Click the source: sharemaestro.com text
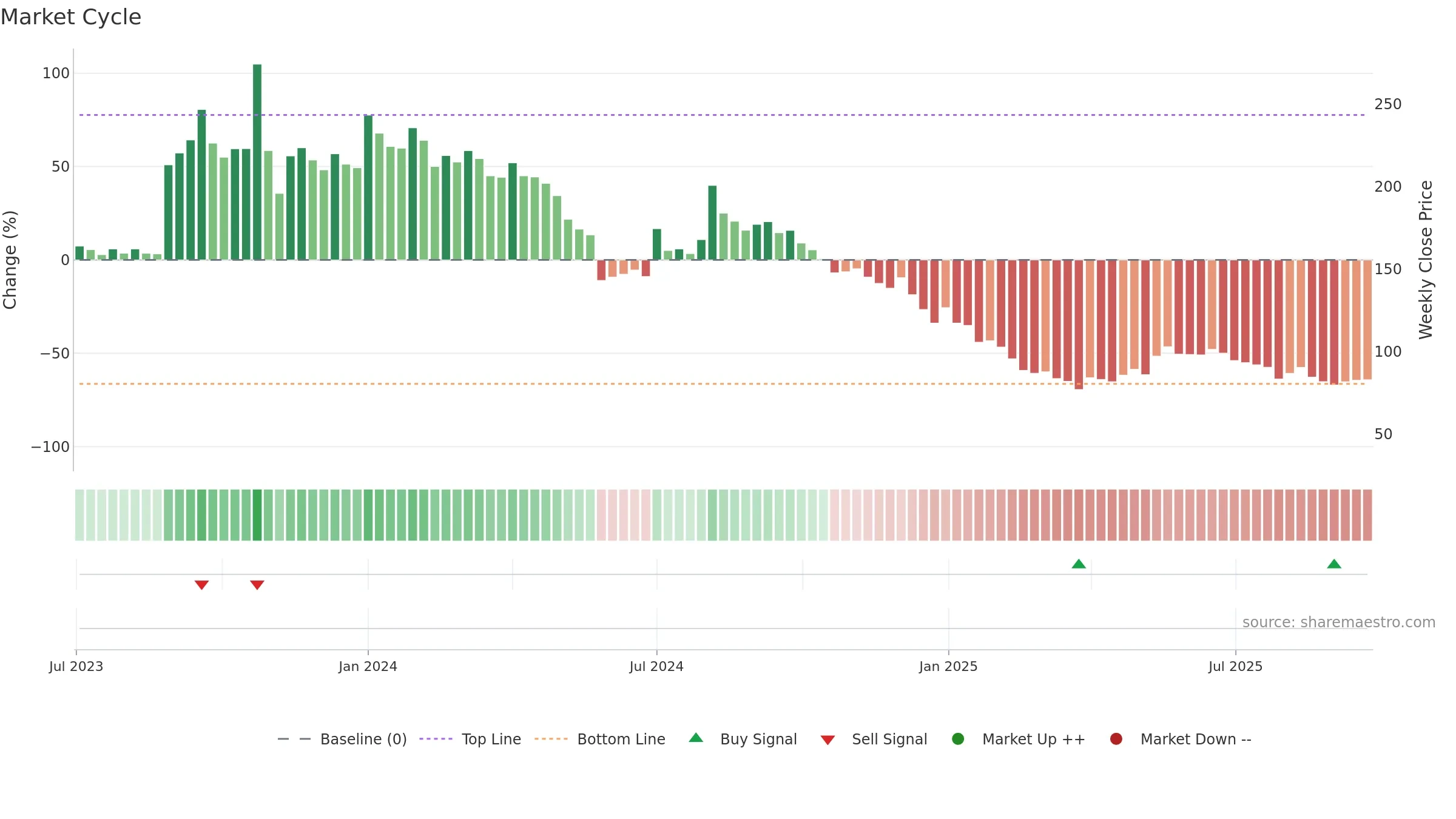 point(1339,622)
